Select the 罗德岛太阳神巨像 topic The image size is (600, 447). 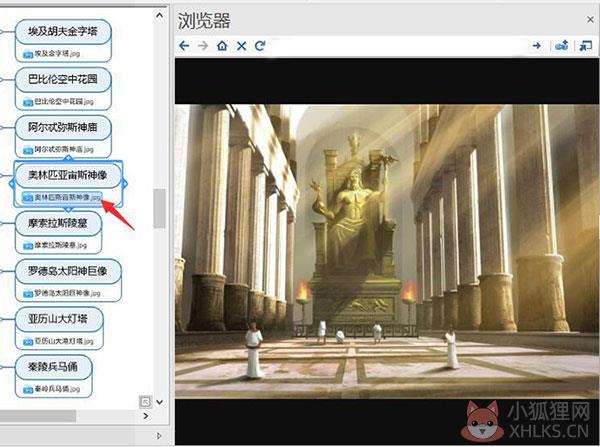coord(68,271)
